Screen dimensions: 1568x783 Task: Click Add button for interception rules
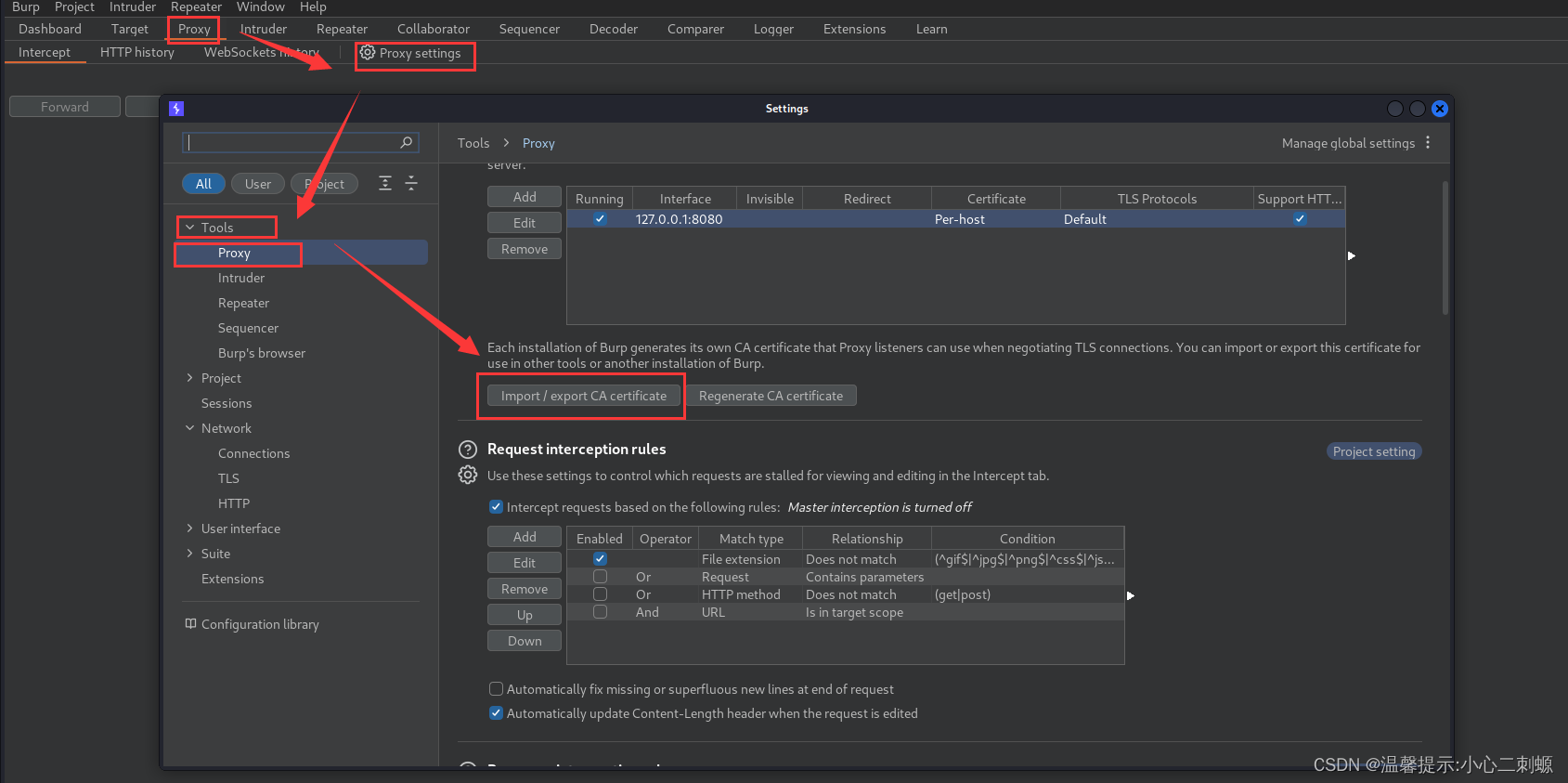525,537
